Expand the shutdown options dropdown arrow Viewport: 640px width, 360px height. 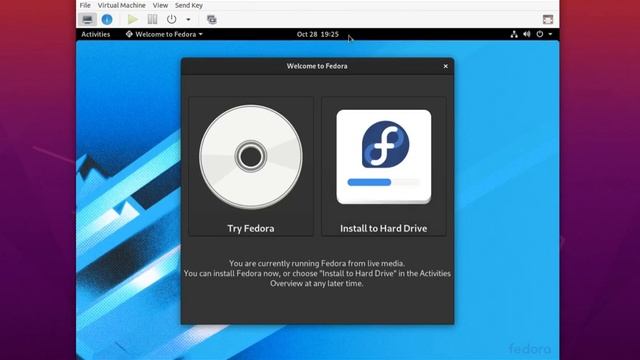[188, 20]
